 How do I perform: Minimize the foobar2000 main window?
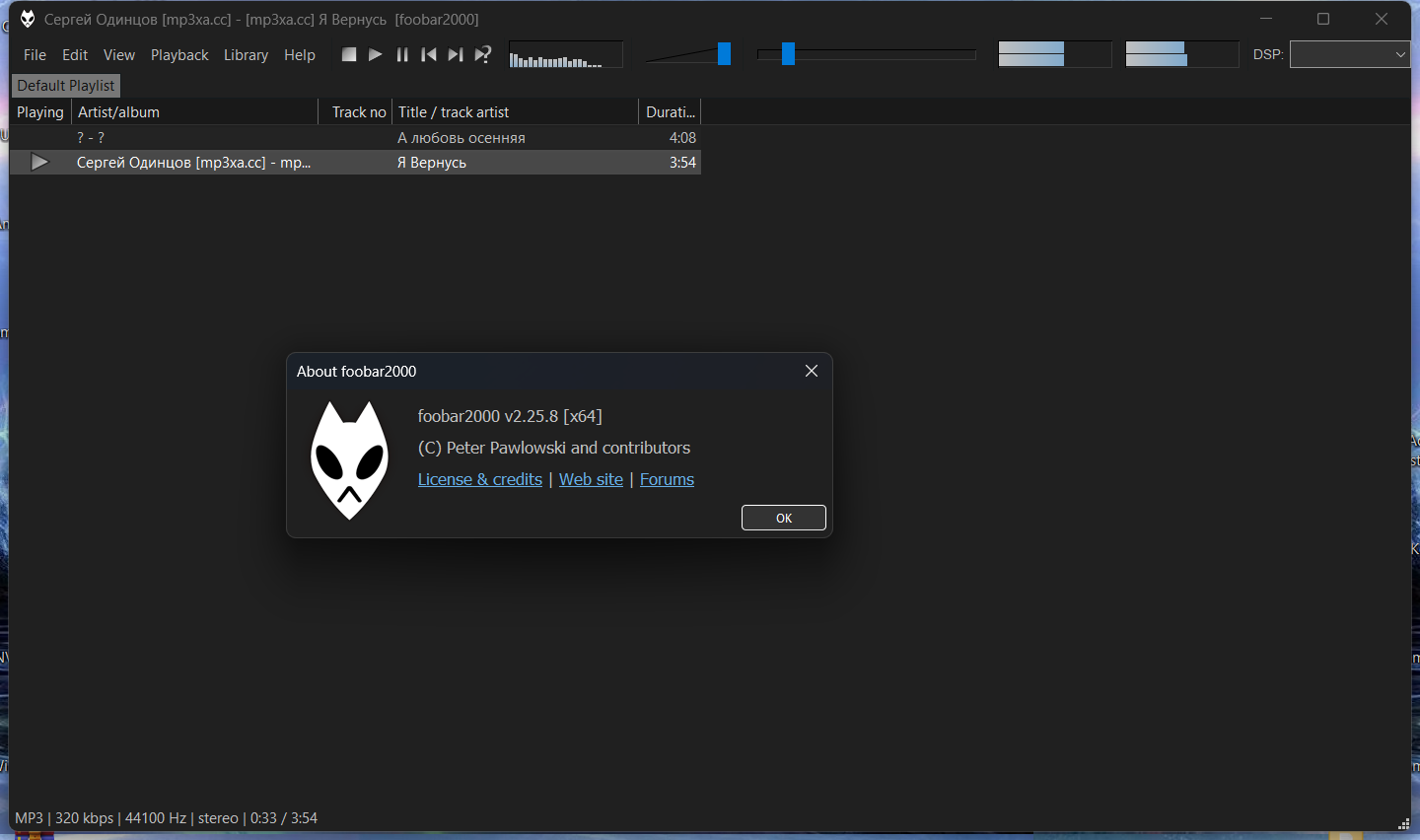(x=1266, y=19)
